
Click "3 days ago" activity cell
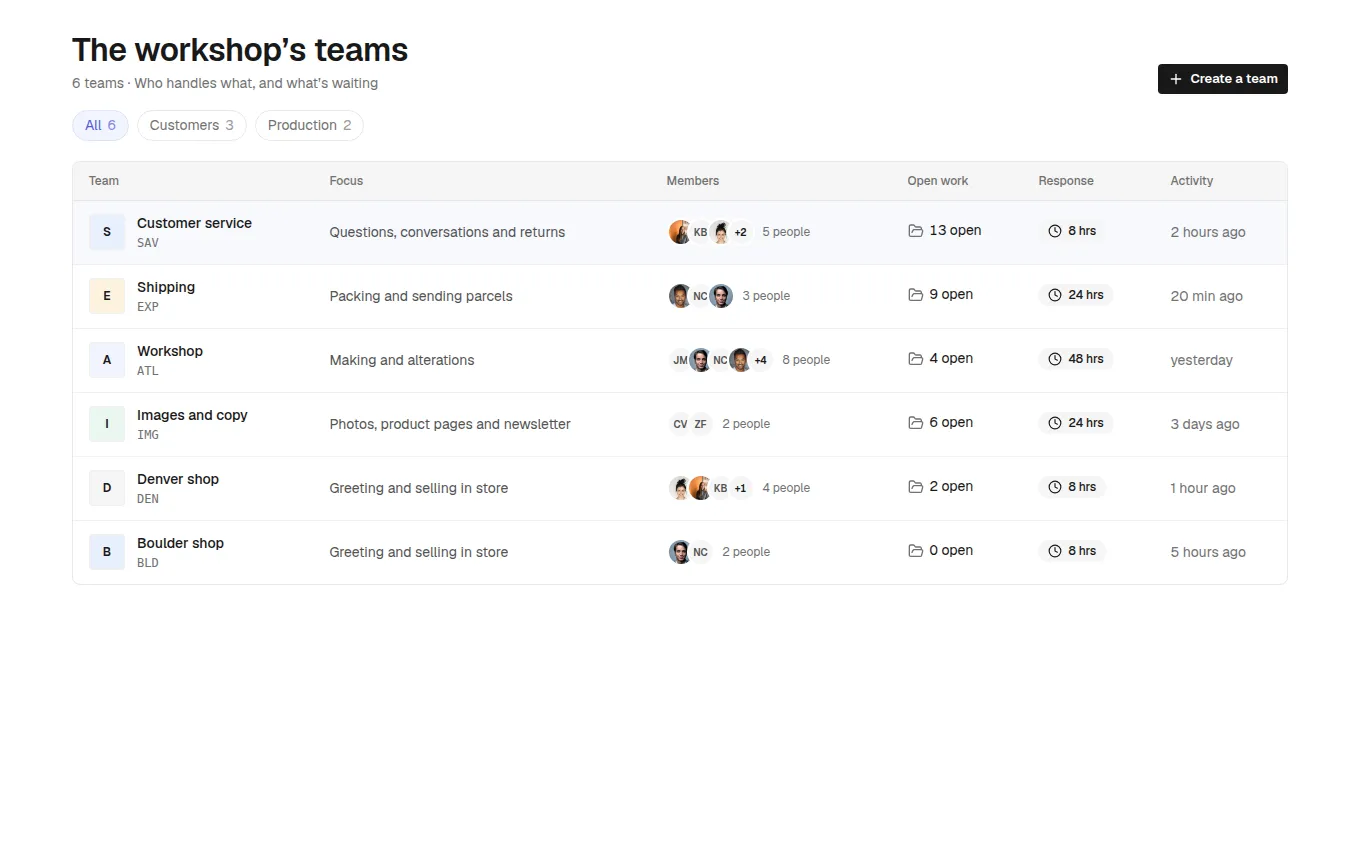[1205, 424]
